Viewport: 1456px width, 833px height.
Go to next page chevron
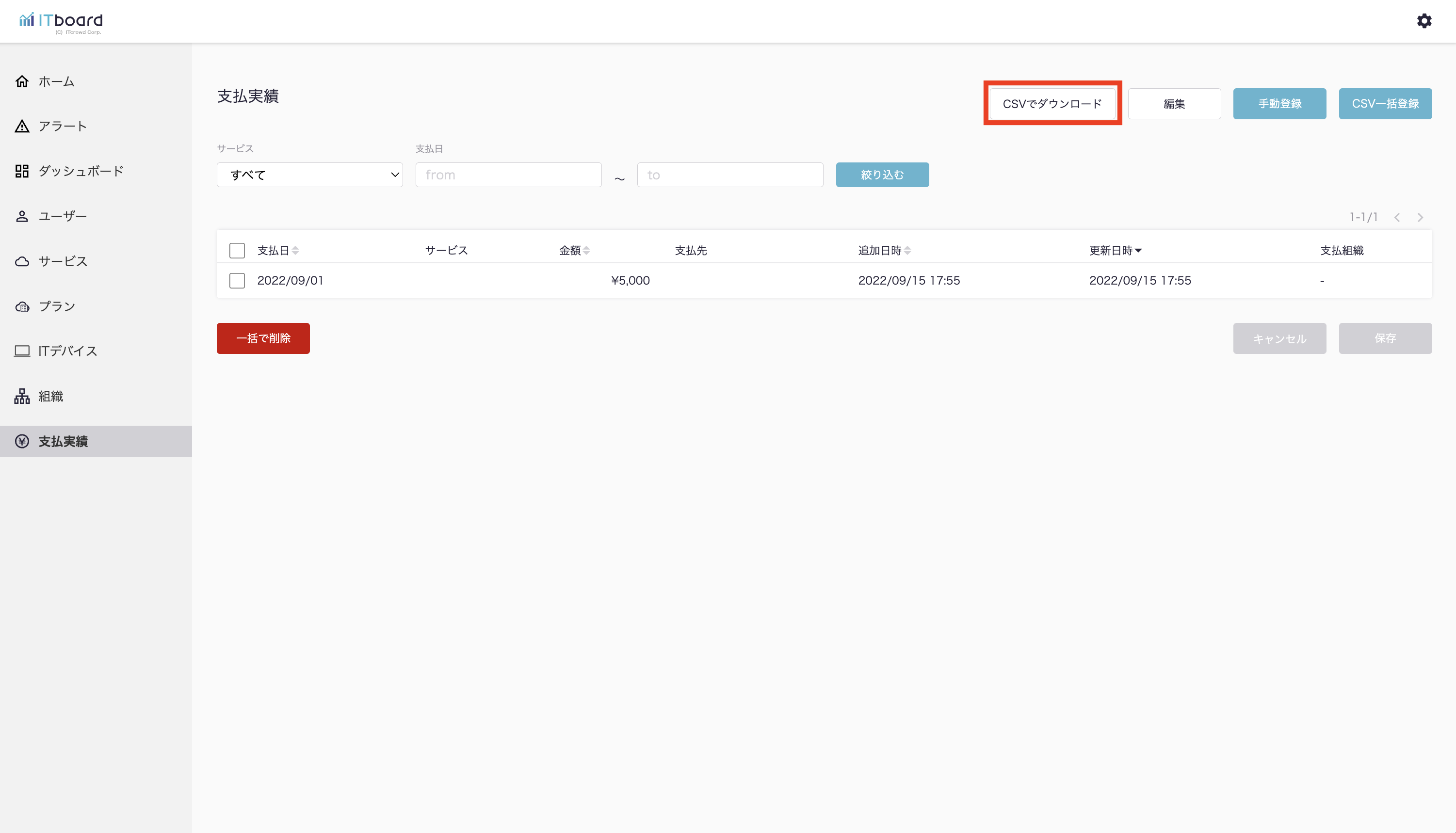pyautogui.click(x=1420, y=217)
